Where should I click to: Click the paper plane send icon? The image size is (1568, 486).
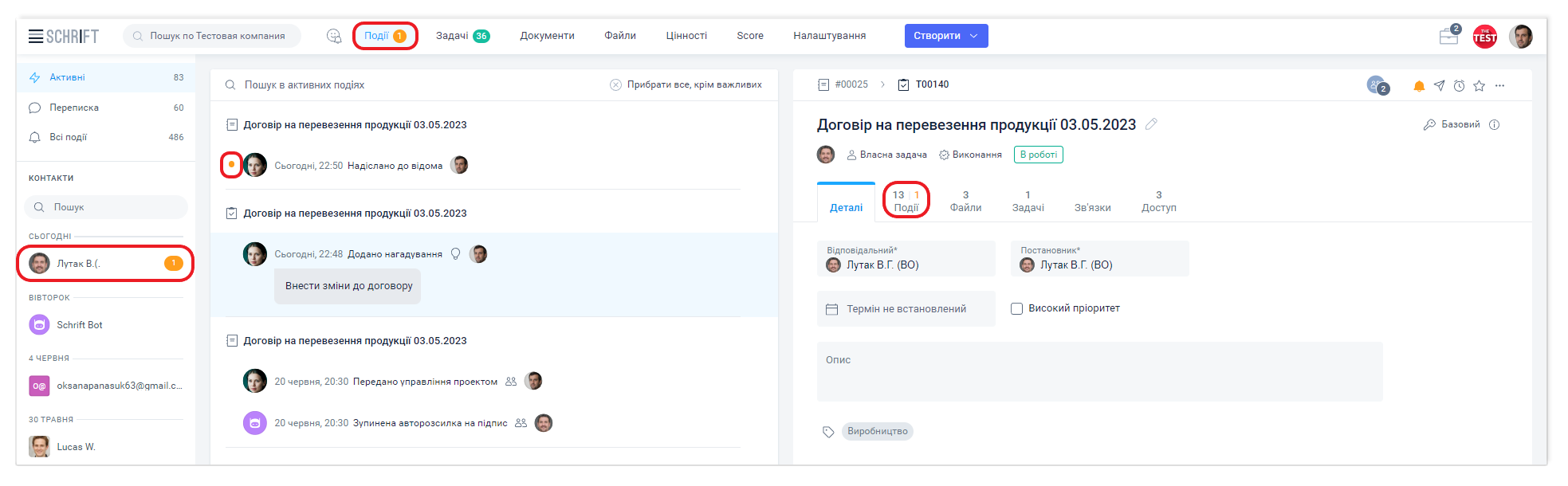point(1439,86)
